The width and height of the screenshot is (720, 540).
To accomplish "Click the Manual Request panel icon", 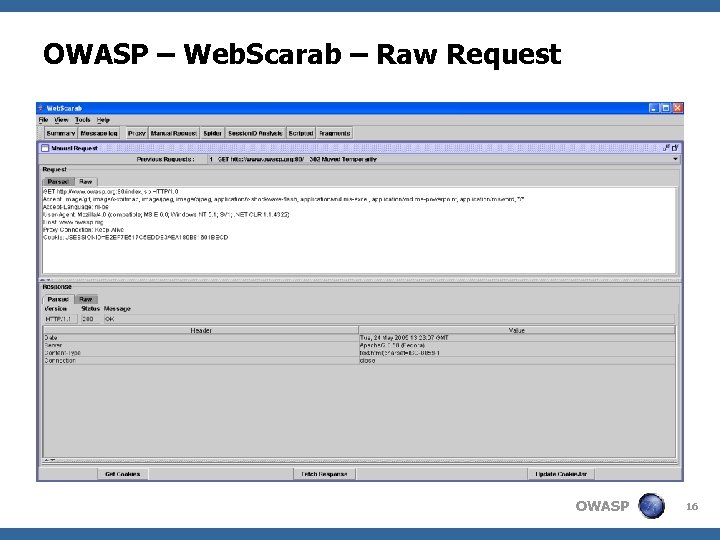I will (45, 148).
